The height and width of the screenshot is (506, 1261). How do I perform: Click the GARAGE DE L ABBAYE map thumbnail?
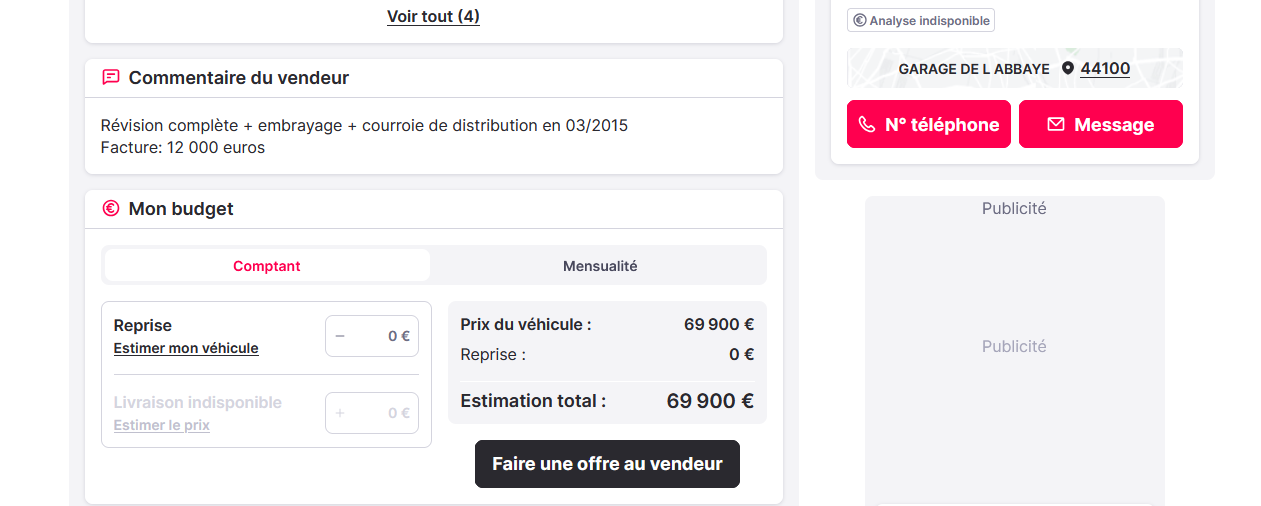[1015, 68]
